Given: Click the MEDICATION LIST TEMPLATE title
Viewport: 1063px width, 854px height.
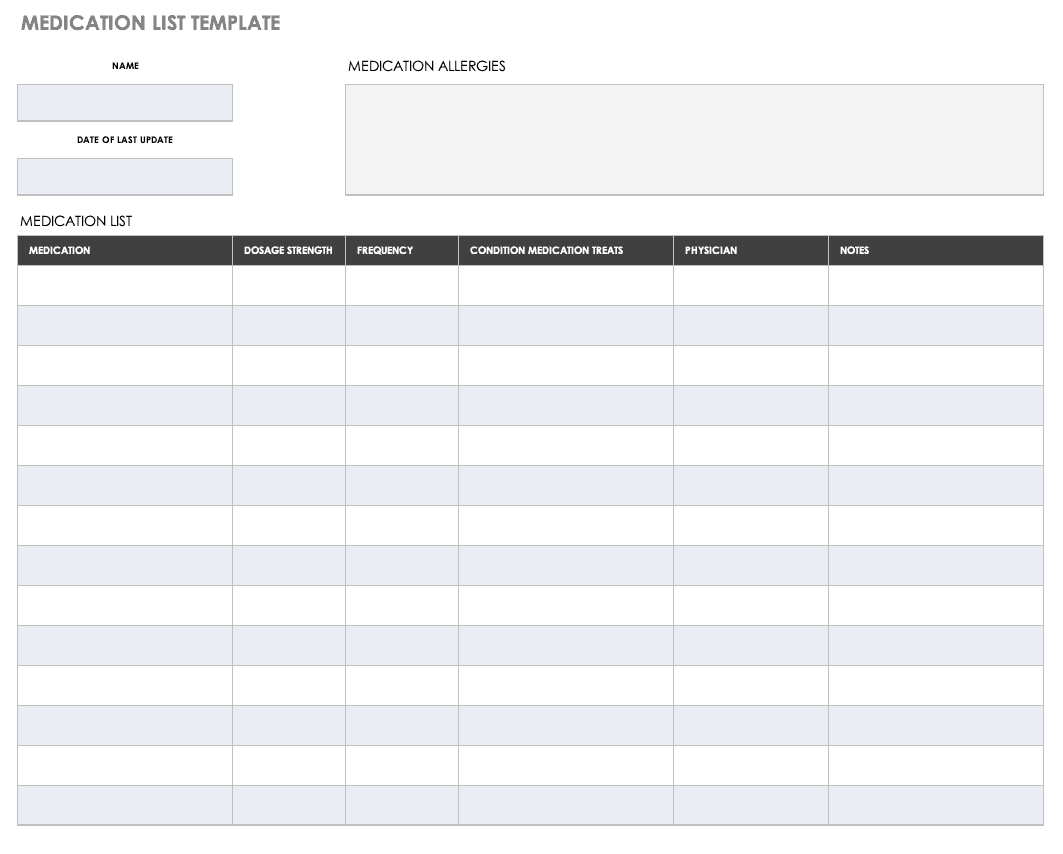Looking at the screenshot, I should 150,22.
